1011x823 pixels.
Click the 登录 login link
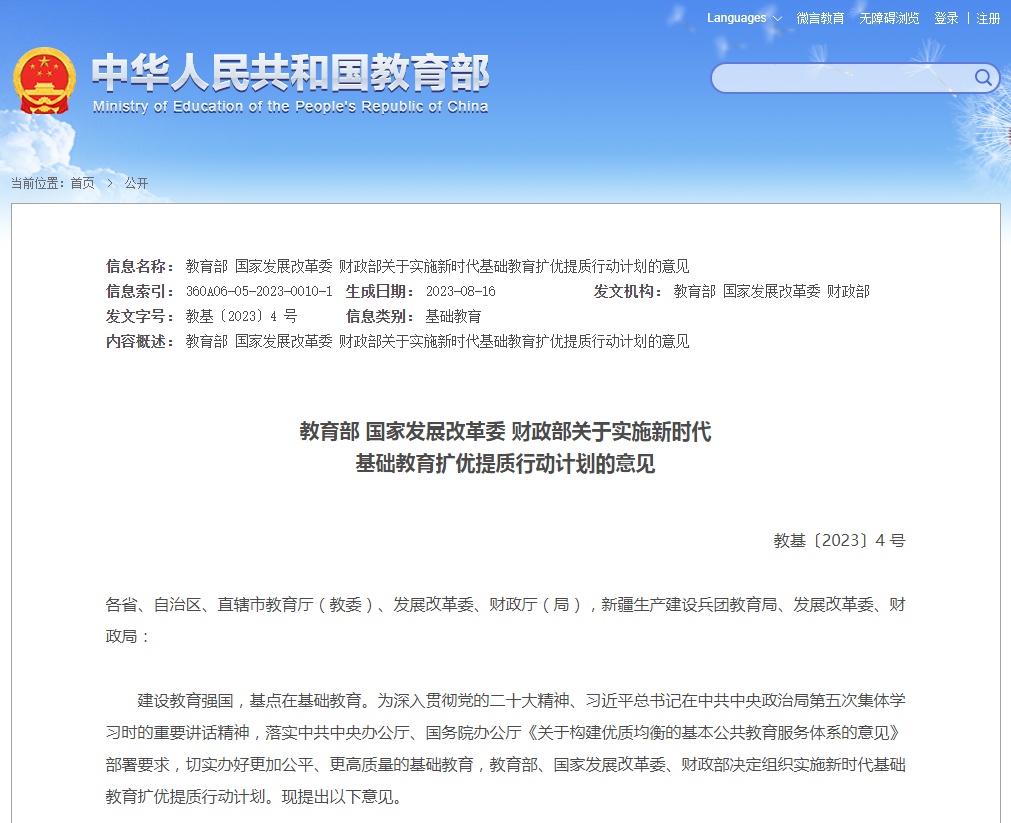pos(946,18)
